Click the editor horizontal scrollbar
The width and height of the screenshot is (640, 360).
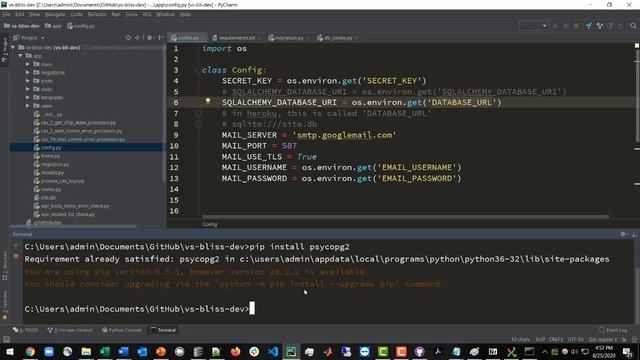click(405, 217)
